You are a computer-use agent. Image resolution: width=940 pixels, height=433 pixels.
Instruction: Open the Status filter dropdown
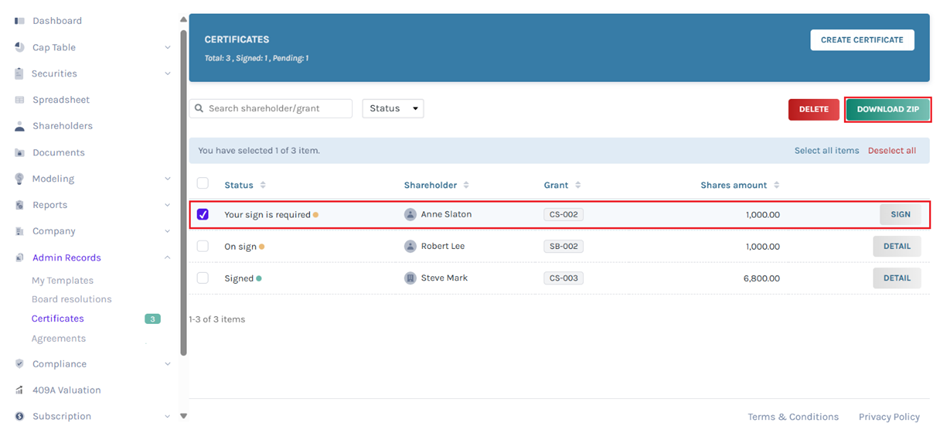click(393, 109)
